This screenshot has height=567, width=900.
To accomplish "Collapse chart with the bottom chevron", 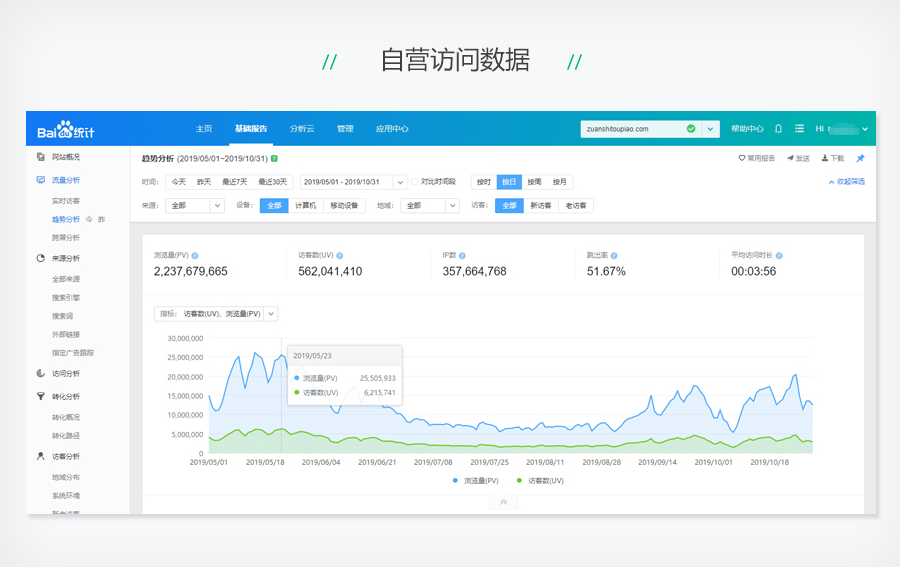I will tap(503, 502).
